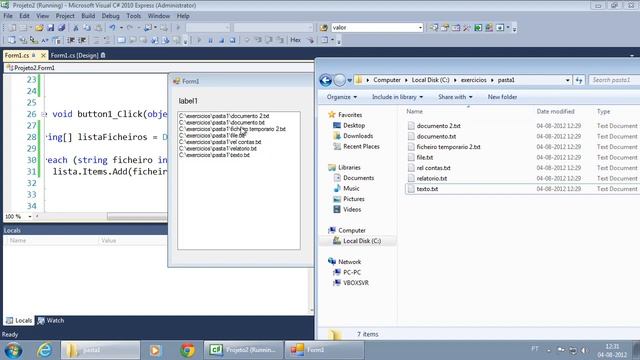Viewport: 640px width, 360px height.
Task: Click the Copy toolbar icon
Action: coord(87,28)
